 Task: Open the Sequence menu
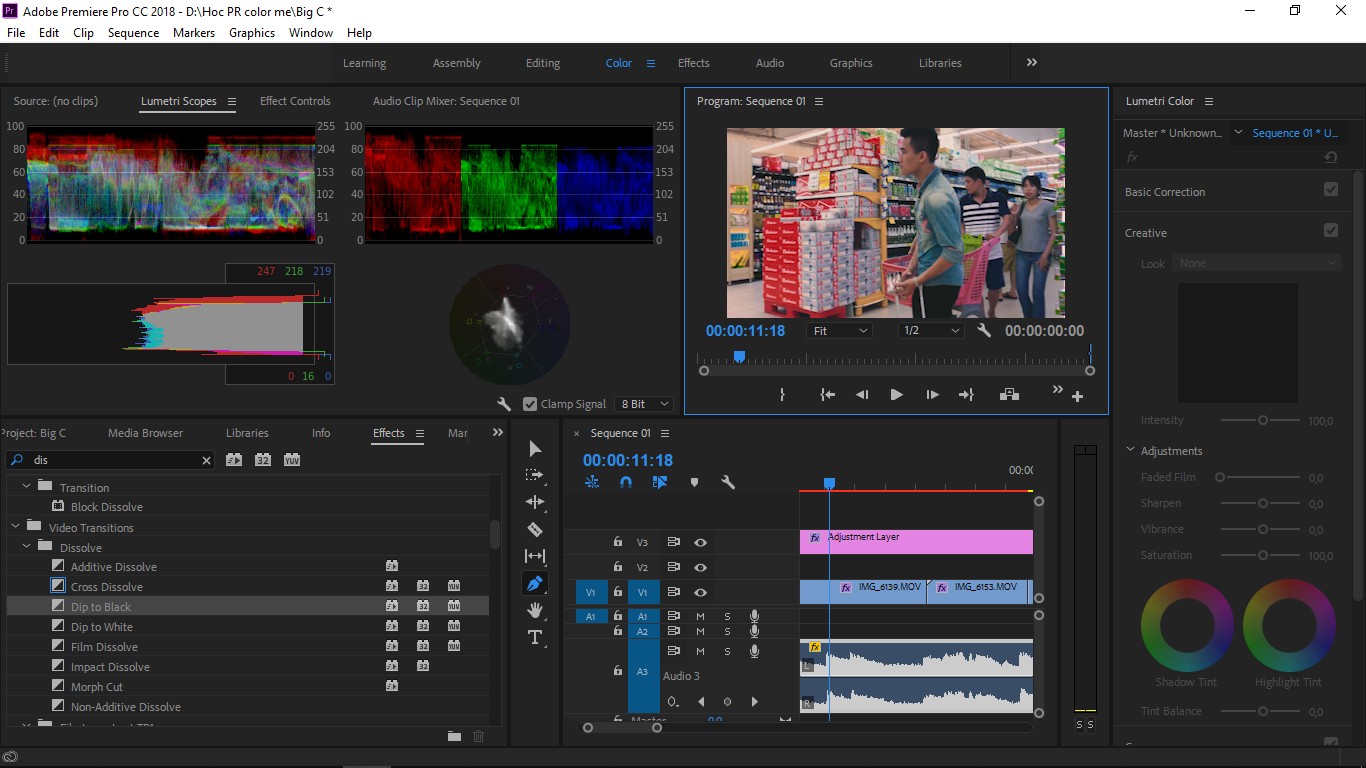click(x=133, y=32)
